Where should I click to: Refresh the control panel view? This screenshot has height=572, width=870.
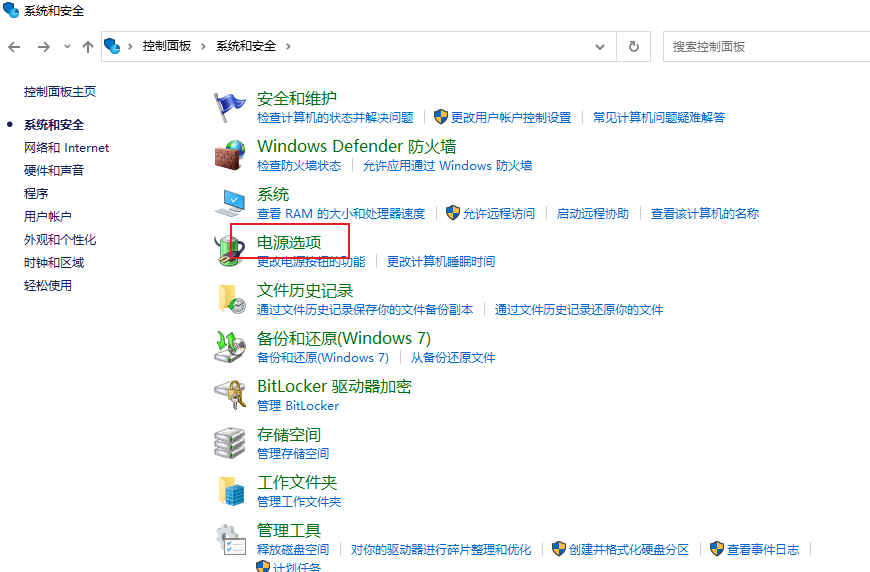click(634, 47)
